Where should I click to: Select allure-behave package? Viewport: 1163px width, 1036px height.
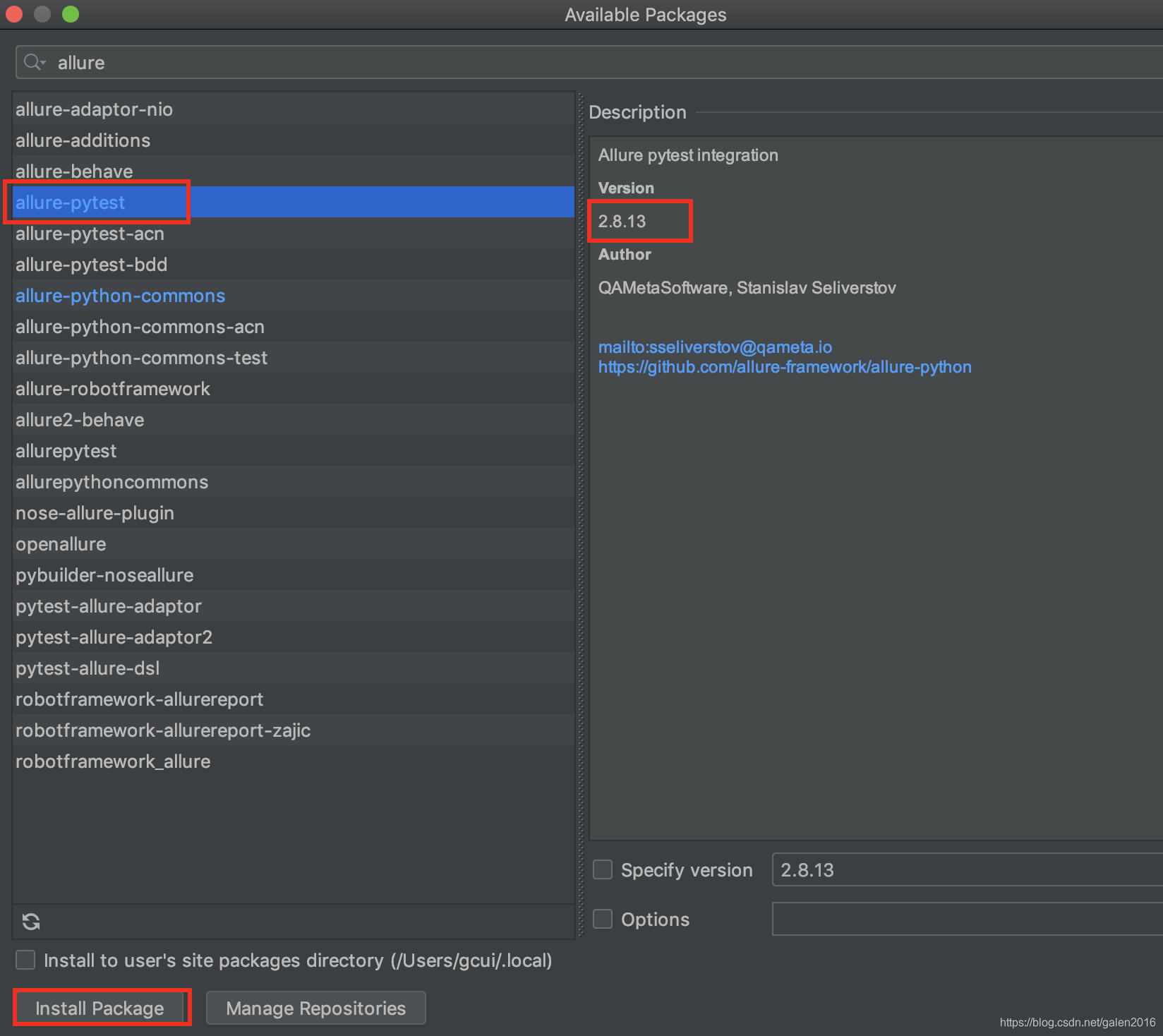(x=294, y=171)
